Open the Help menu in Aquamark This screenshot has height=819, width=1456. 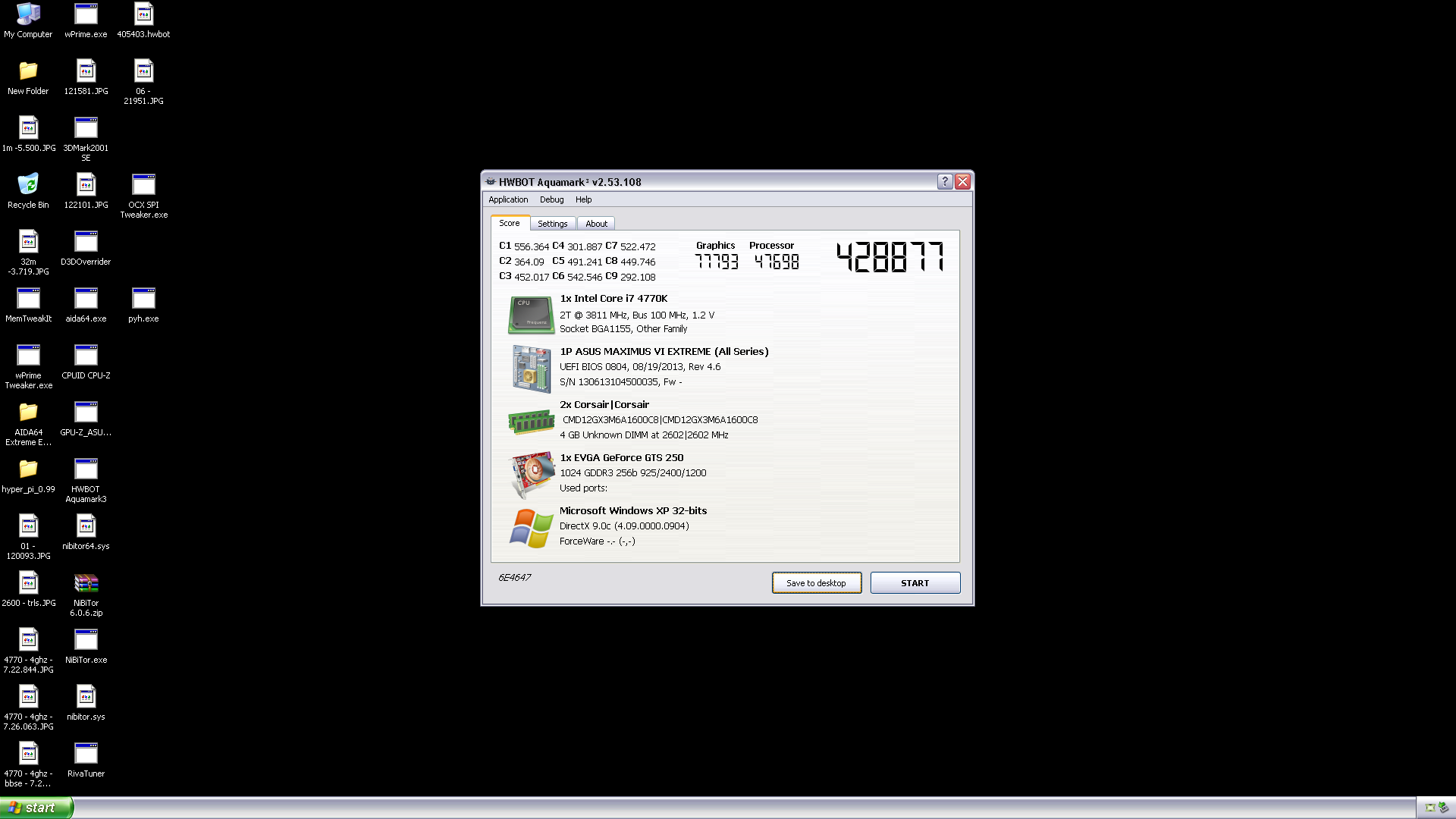(583, 199)
